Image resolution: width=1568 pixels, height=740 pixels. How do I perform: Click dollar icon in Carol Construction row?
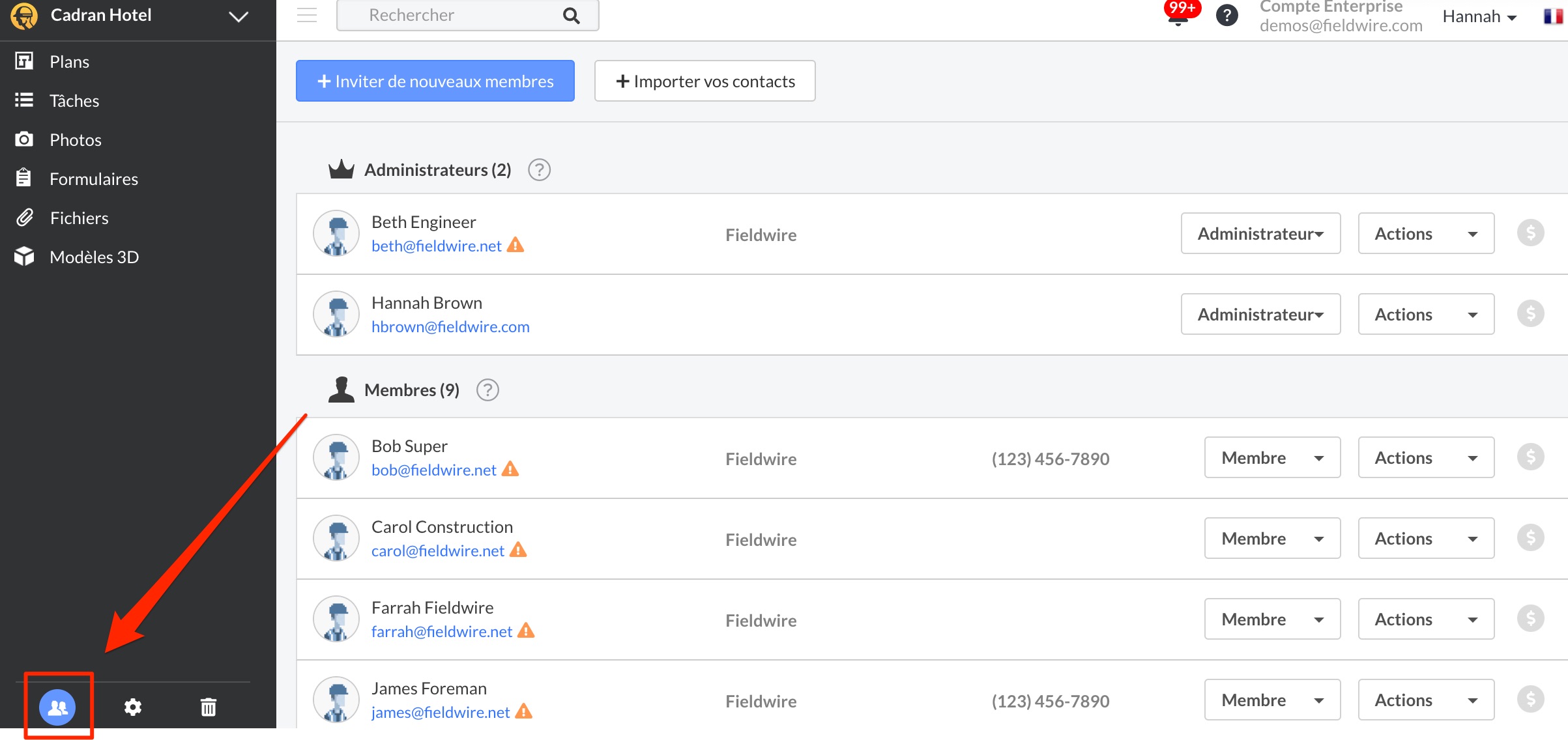point(1531,537)
